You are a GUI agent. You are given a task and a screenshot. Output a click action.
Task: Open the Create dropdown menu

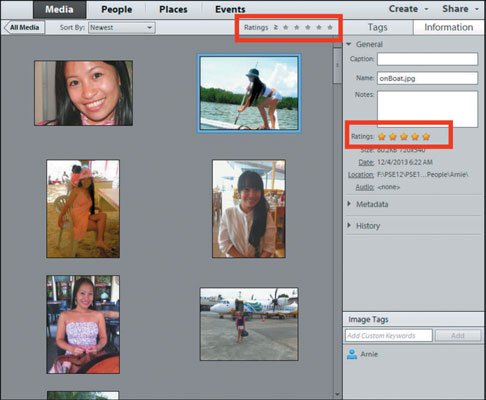408,9
